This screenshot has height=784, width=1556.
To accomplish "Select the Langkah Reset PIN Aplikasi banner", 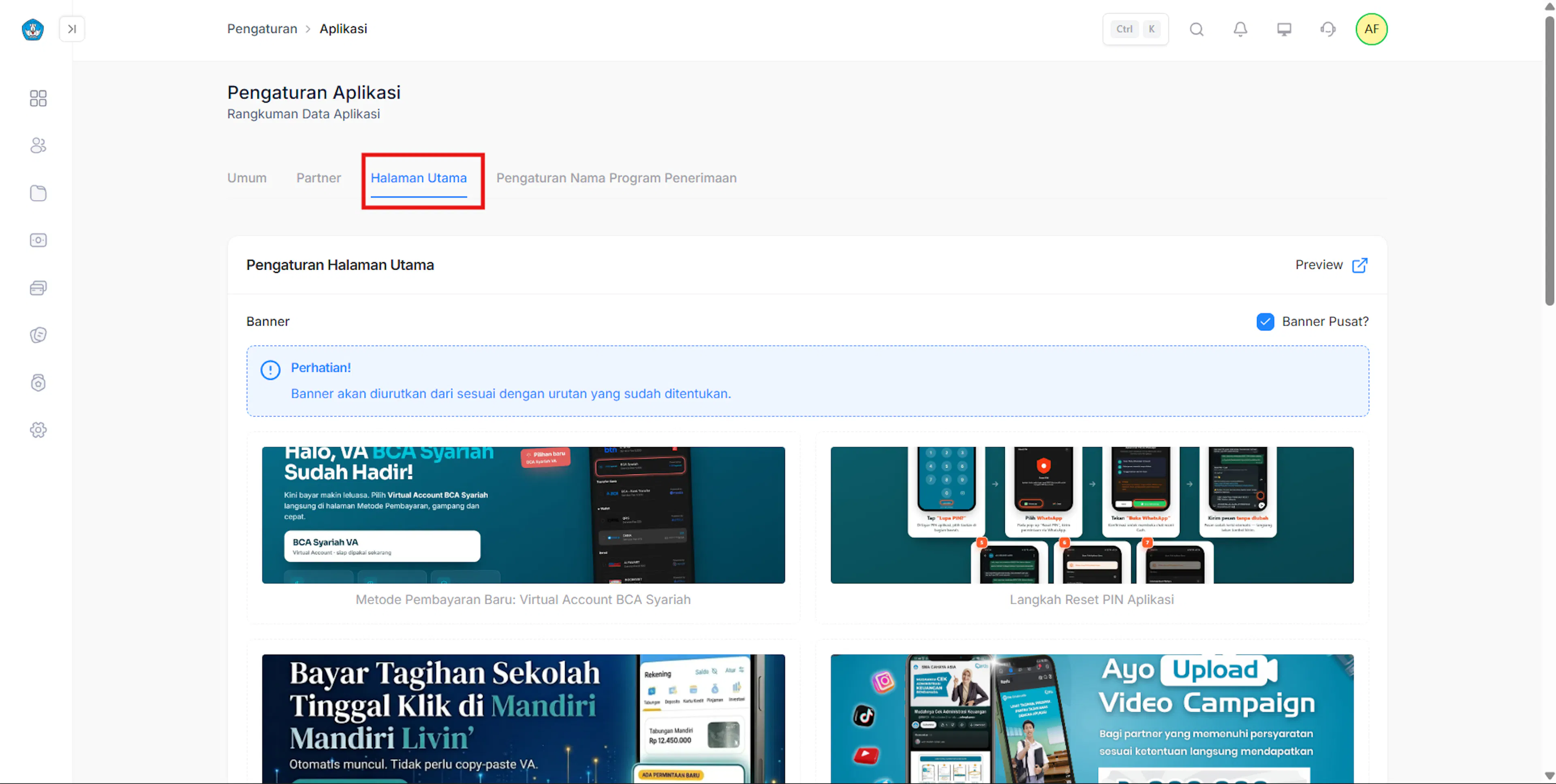I will (1092, 515).
